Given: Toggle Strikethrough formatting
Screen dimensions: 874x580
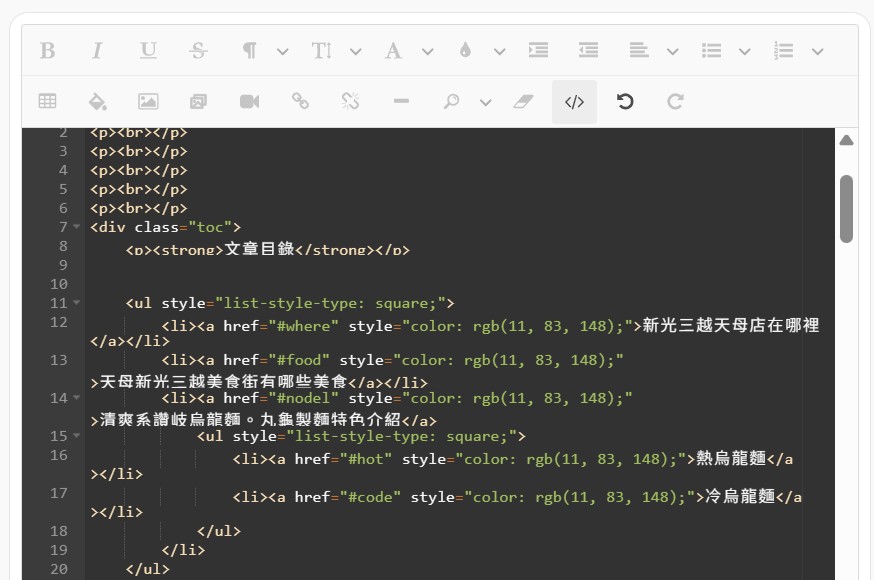Looking at the screenshot, I should point(198,51).
